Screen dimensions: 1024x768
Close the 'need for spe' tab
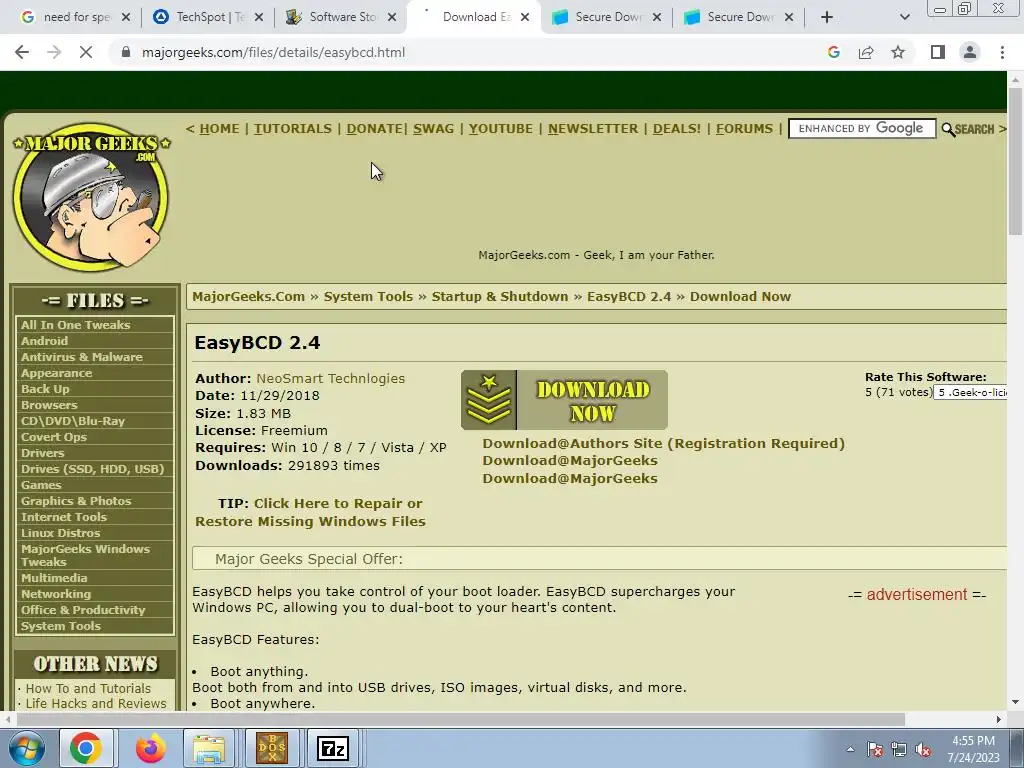pyautogui.click(x=126, y=17)
